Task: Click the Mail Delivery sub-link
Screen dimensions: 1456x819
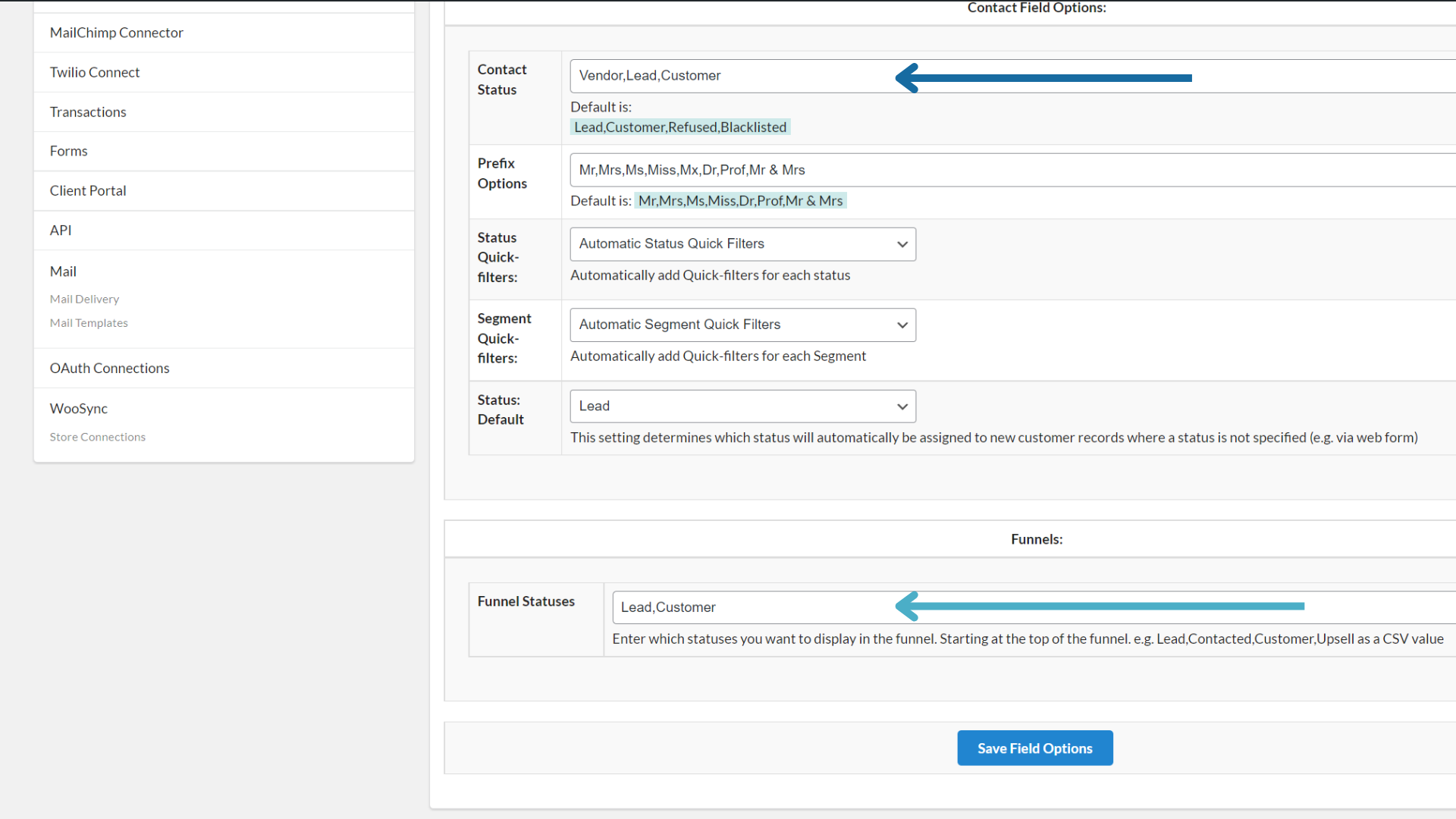Action: pyautogui.click(x=84, y=299)
